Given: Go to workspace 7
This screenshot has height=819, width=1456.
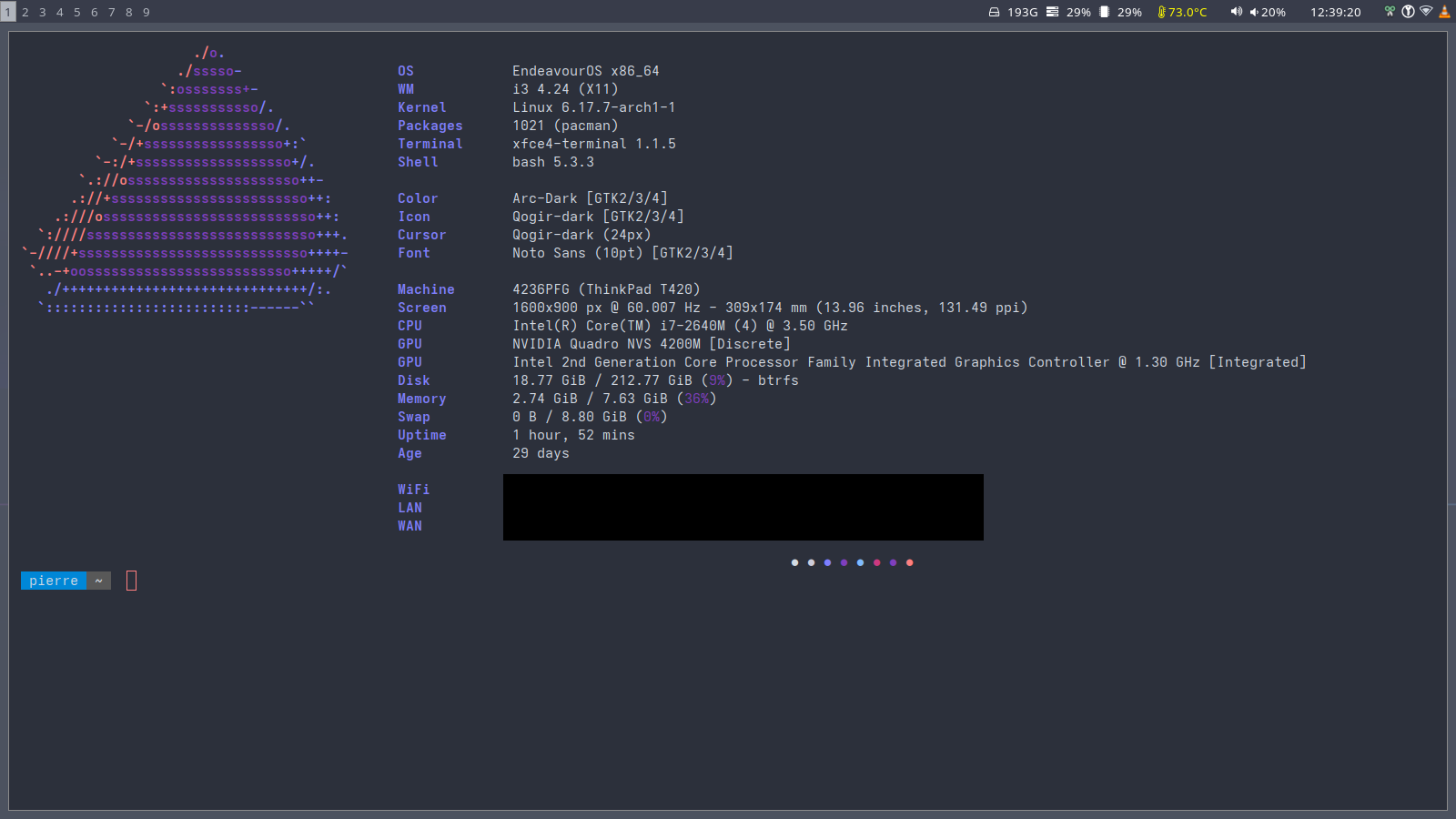Looking at the screenshot, I should [112, 12].
